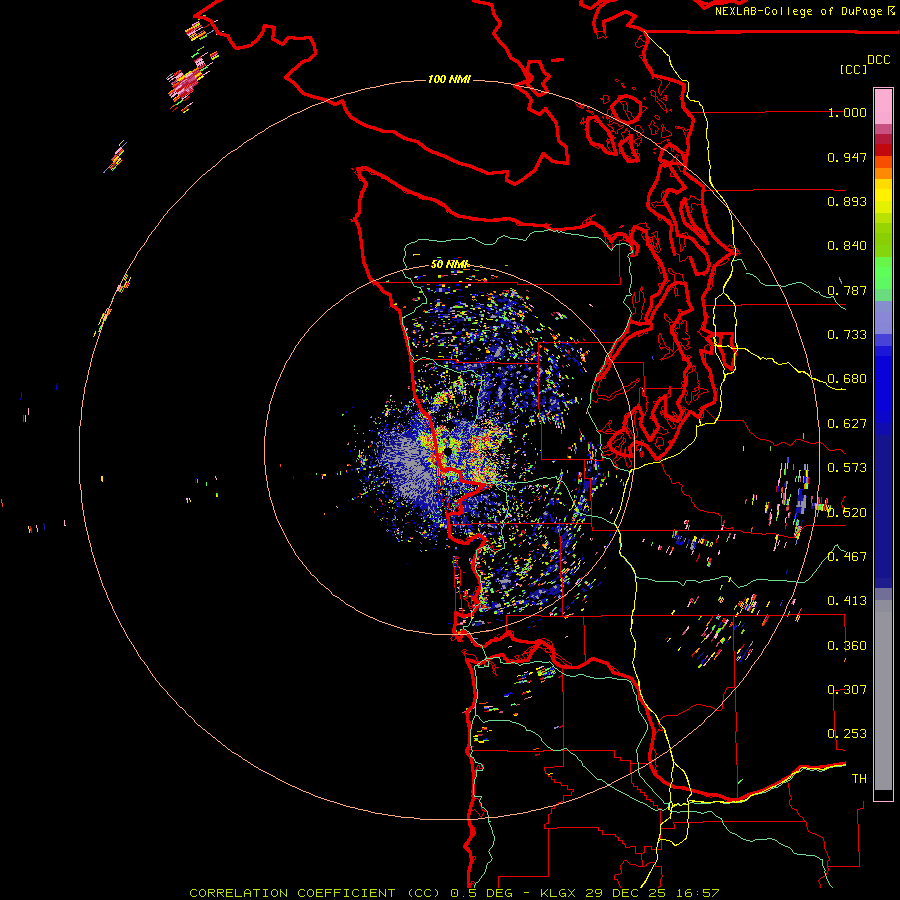This screenshot has width=900, height=900.
Task: Click the 0.307 color scale label
Action: tap(847, 689)
